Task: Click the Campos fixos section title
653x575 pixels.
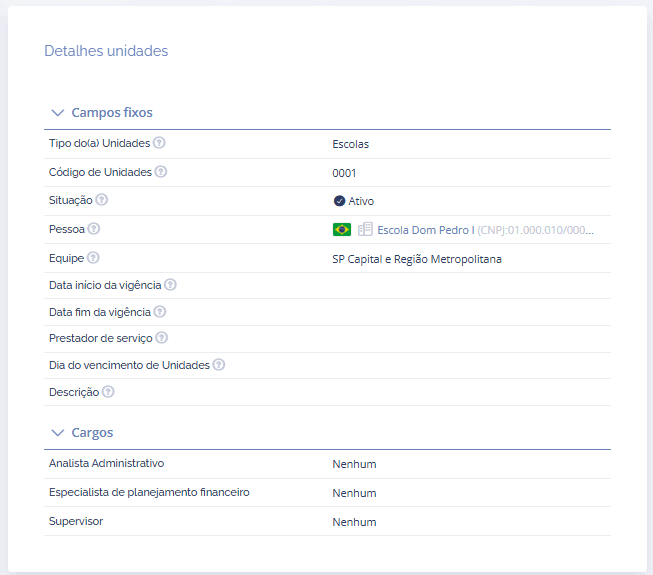Action: (x=112, y=113)
